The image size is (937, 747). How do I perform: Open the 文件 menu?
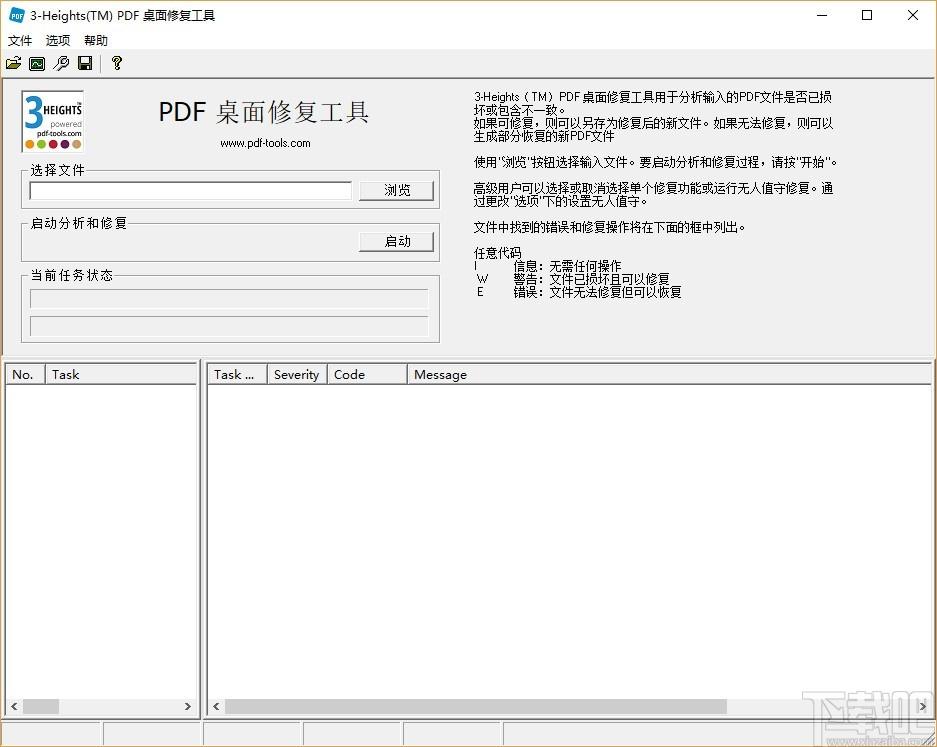20,41
